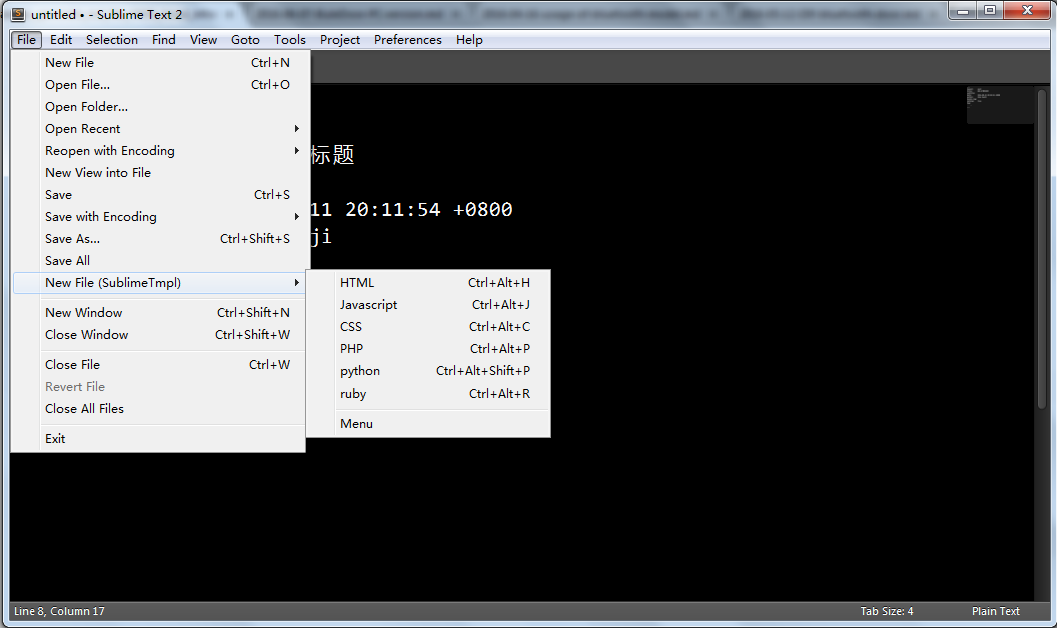Select Save in the File menu

tap(159, 195)
